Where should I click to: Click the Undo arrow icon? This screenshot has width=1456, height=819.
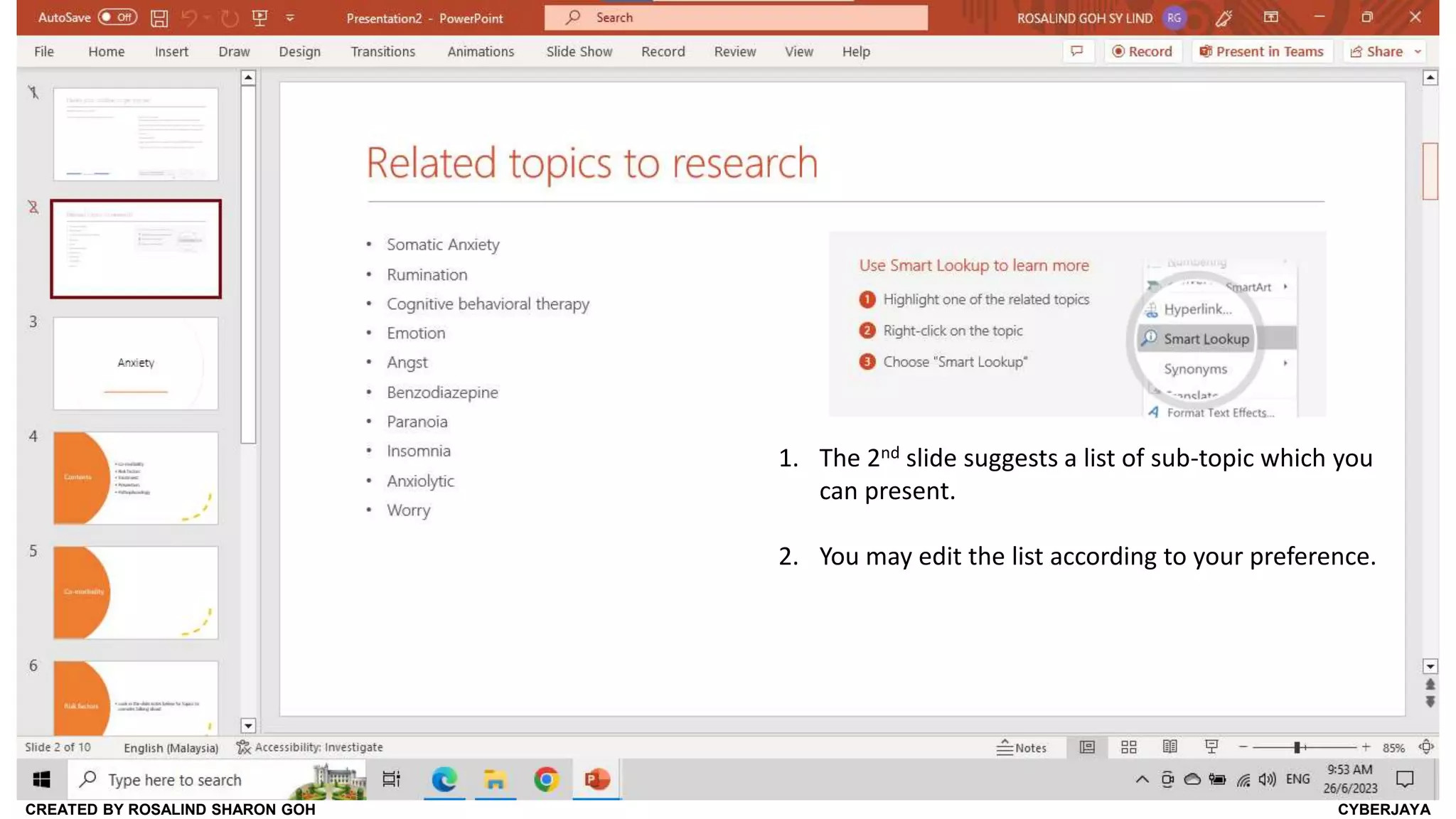[x=189, y=18]
